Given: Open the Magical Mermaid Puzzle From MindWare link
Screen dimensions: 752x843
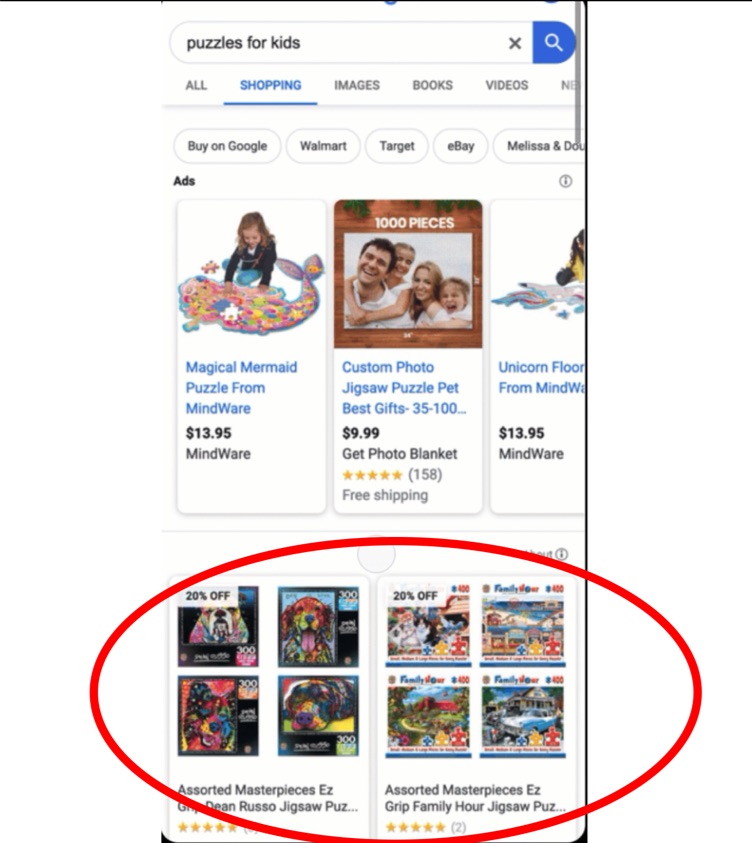Looking at the screenshot, I should (x=241, y=388).
